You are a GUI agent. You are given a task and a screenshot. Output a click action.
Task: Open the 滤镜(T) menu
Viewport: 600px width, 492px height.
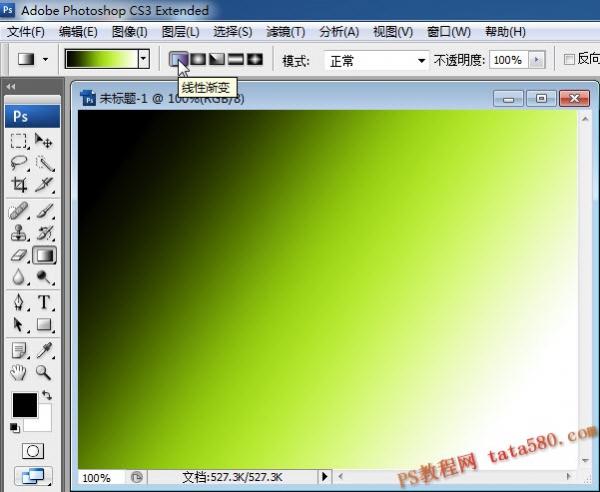tap(285, 32)
